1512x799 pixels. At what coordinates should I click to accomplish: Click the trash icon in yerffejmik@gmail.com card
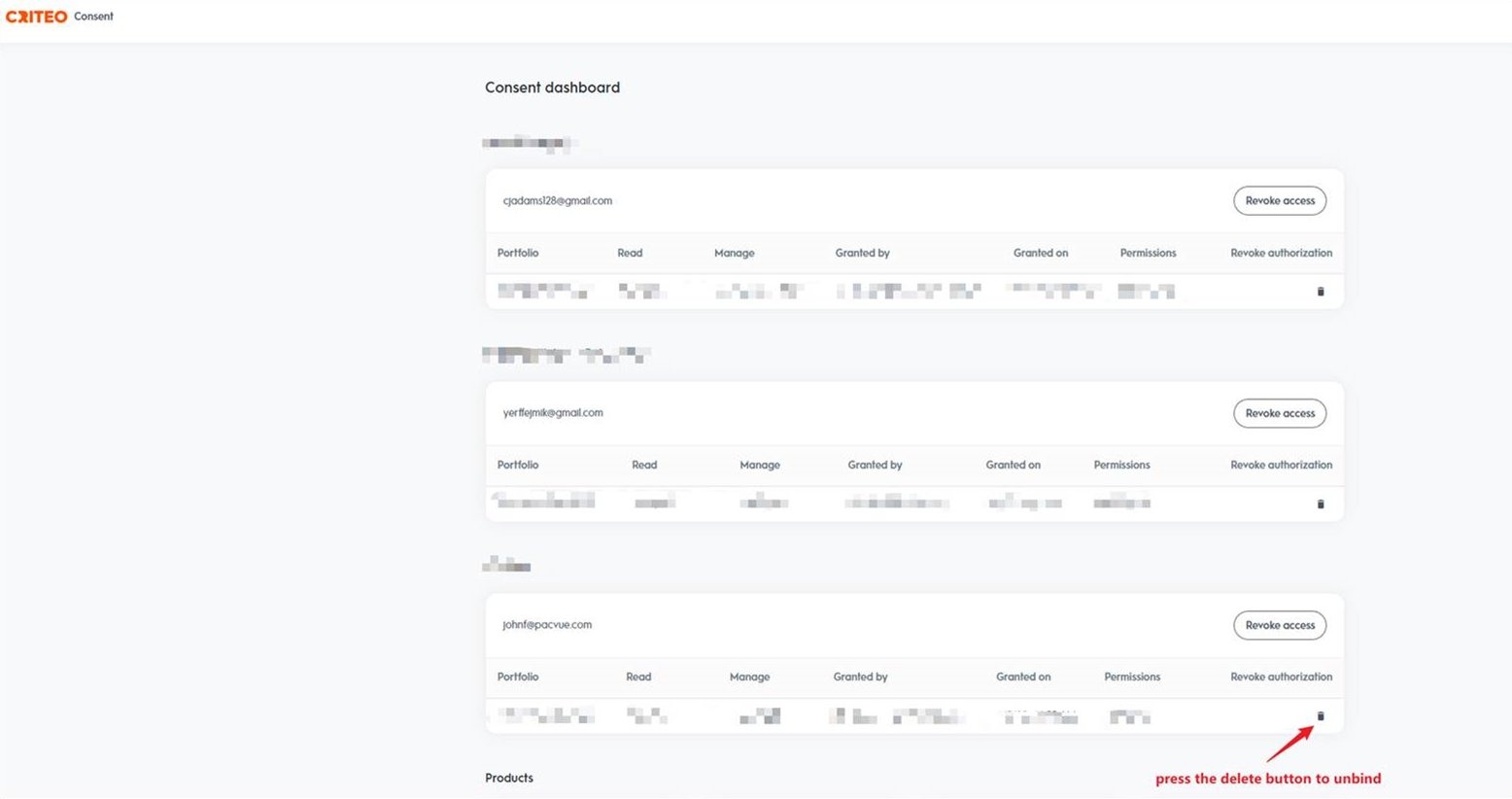(1321, 504)
